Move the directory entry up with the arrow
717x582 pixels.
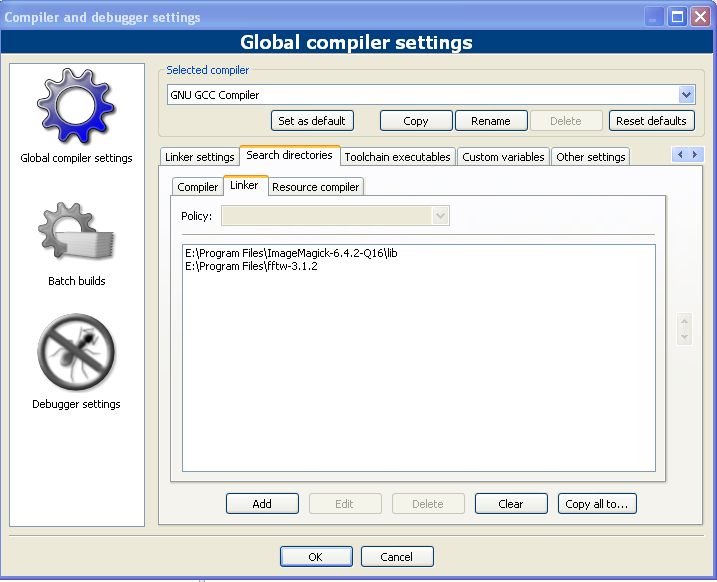click(x=685, y=321)
